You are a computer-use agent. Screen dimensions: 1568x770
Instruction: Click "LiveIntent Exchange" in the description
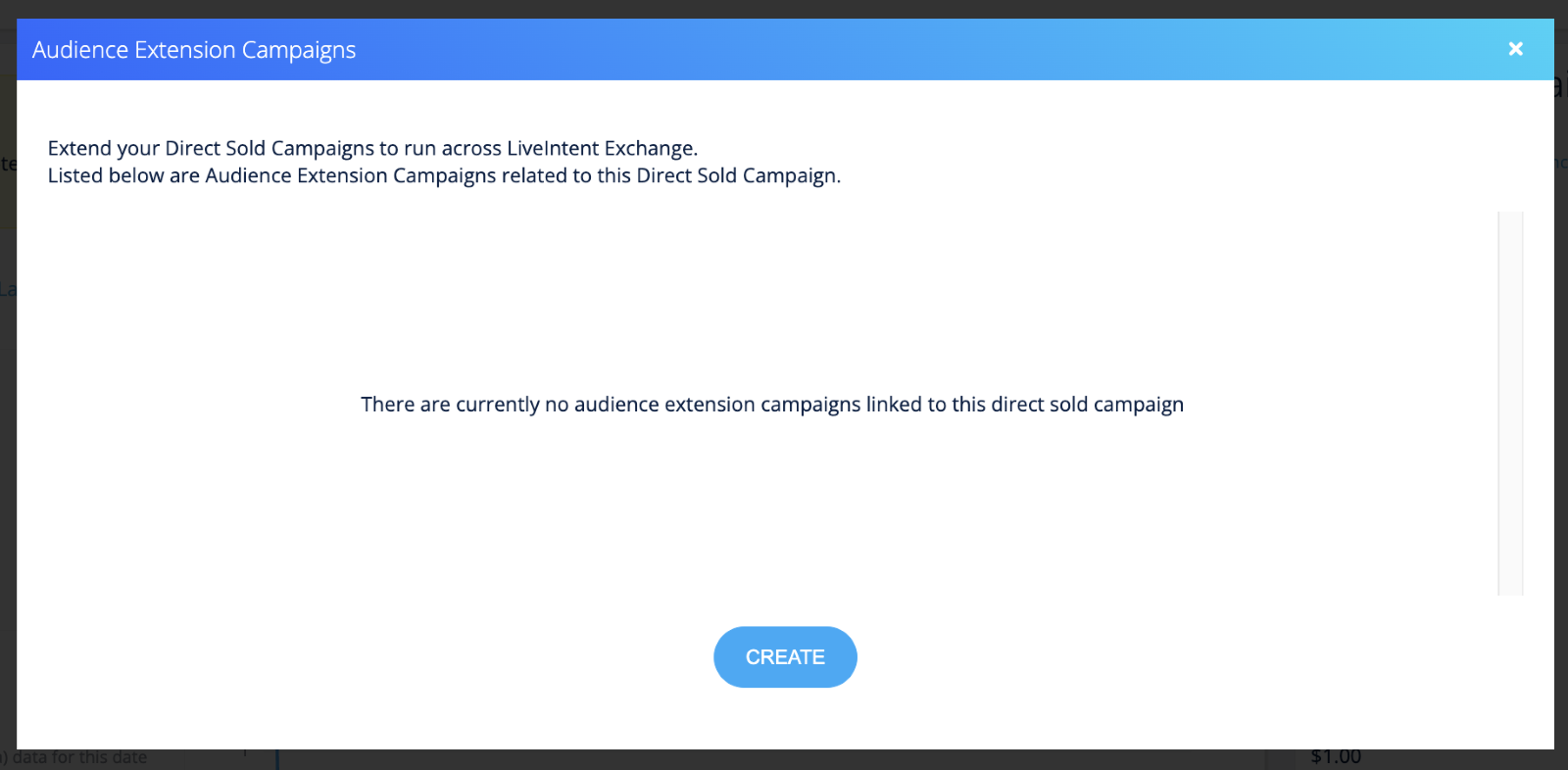[601, 148]
